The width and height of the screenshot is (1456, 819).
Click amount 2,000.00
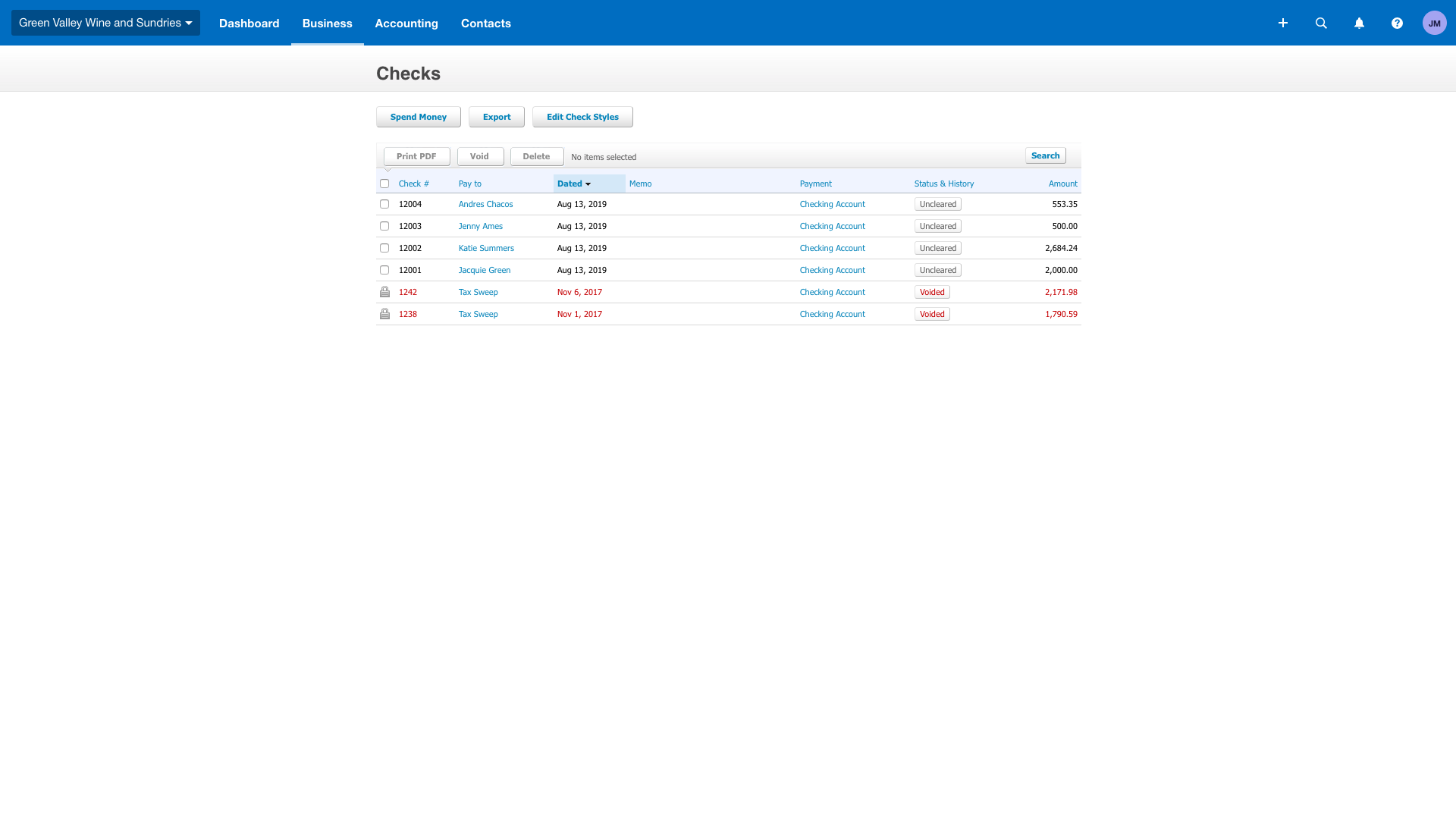(1061, 270)
